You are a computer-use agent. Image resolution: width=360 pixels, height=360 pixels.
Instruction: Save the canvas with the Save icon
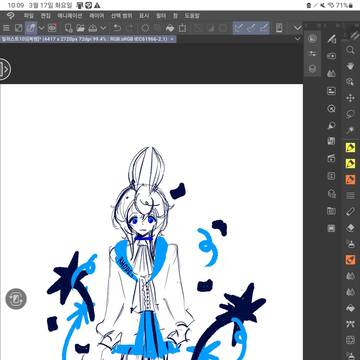point(93,28)
